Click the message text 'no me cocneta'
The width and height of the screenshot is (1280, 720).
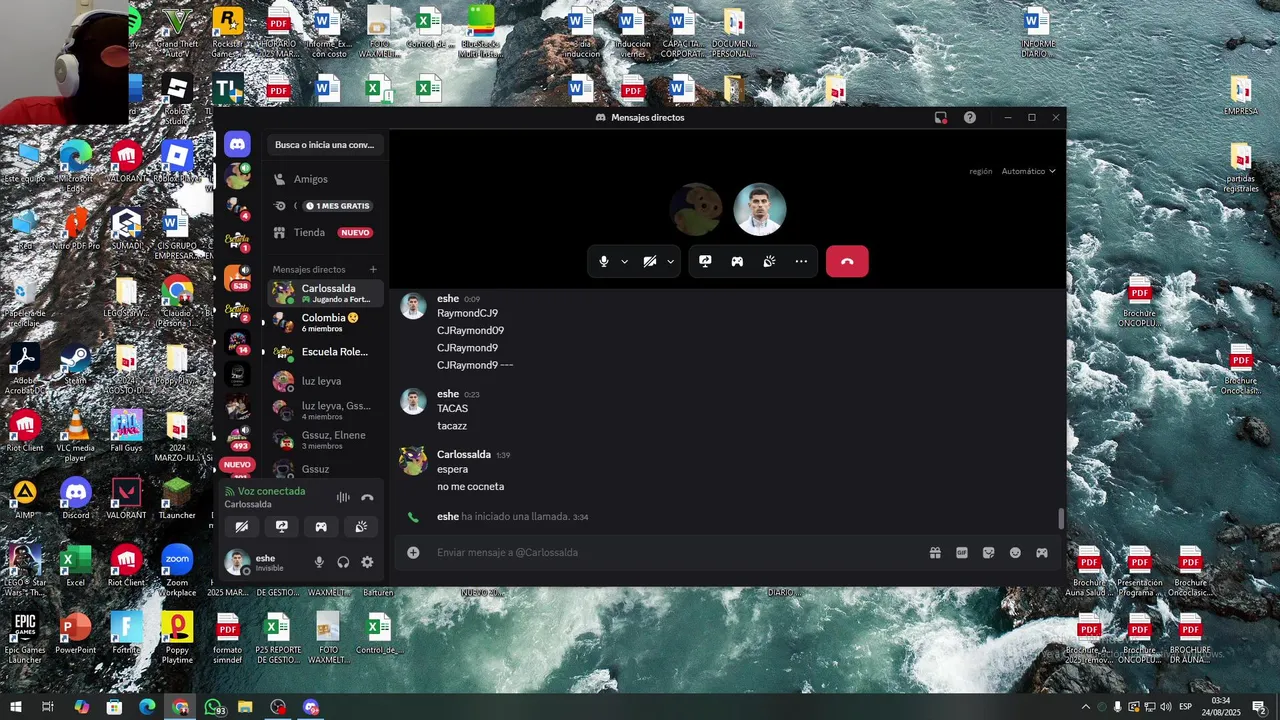coord(470,487)
